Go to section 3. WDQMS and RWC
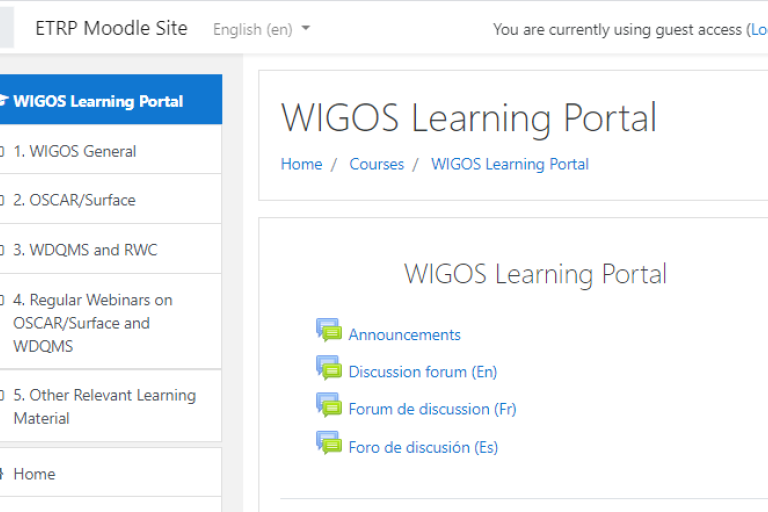Image resolution: width=768 pixels, height=512 pixels. (85, 250)
